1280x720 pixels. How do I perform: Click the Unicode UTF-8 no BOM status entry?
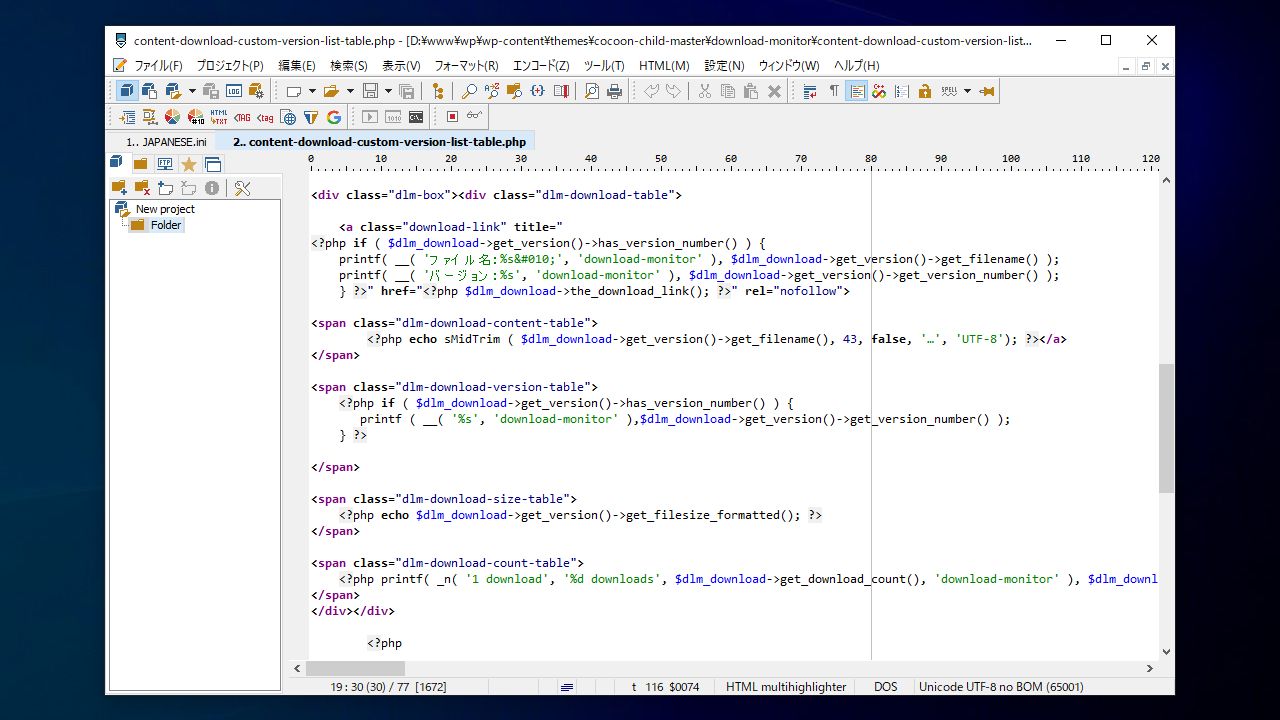point(1001,687)
